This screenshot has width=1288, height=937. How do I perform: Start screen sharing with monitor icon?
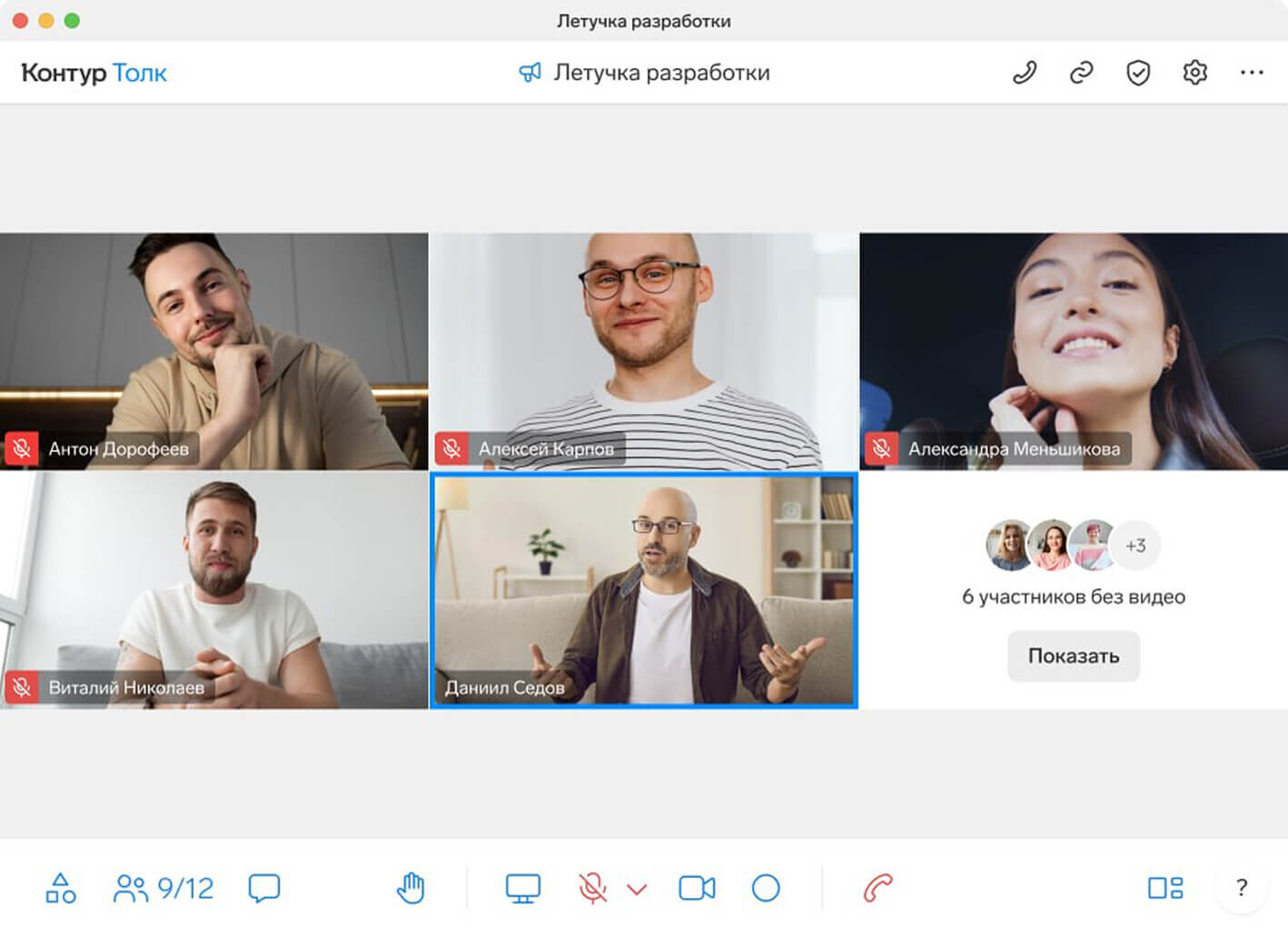point(523,888)
